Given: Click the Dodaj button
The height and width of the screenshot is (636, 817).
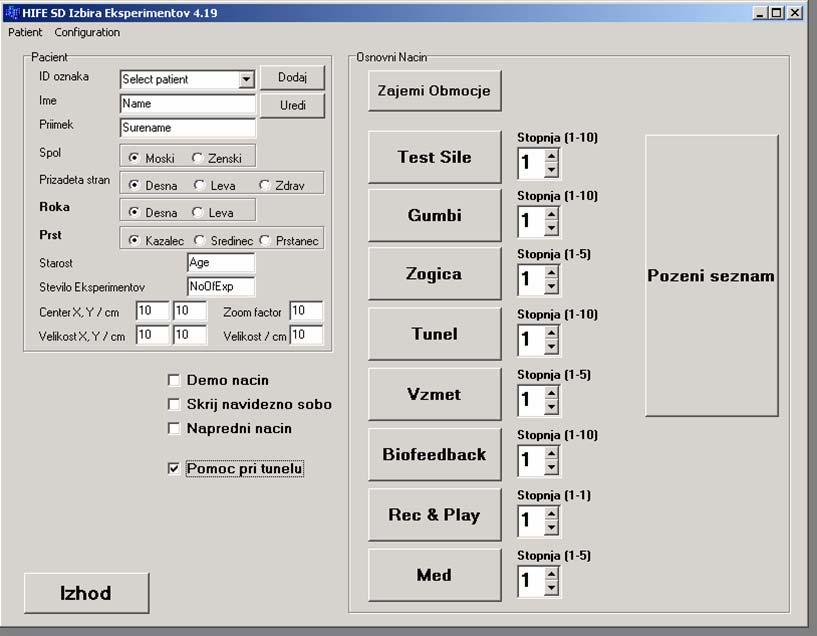Looking at the screenshot, I should (292, 78).
